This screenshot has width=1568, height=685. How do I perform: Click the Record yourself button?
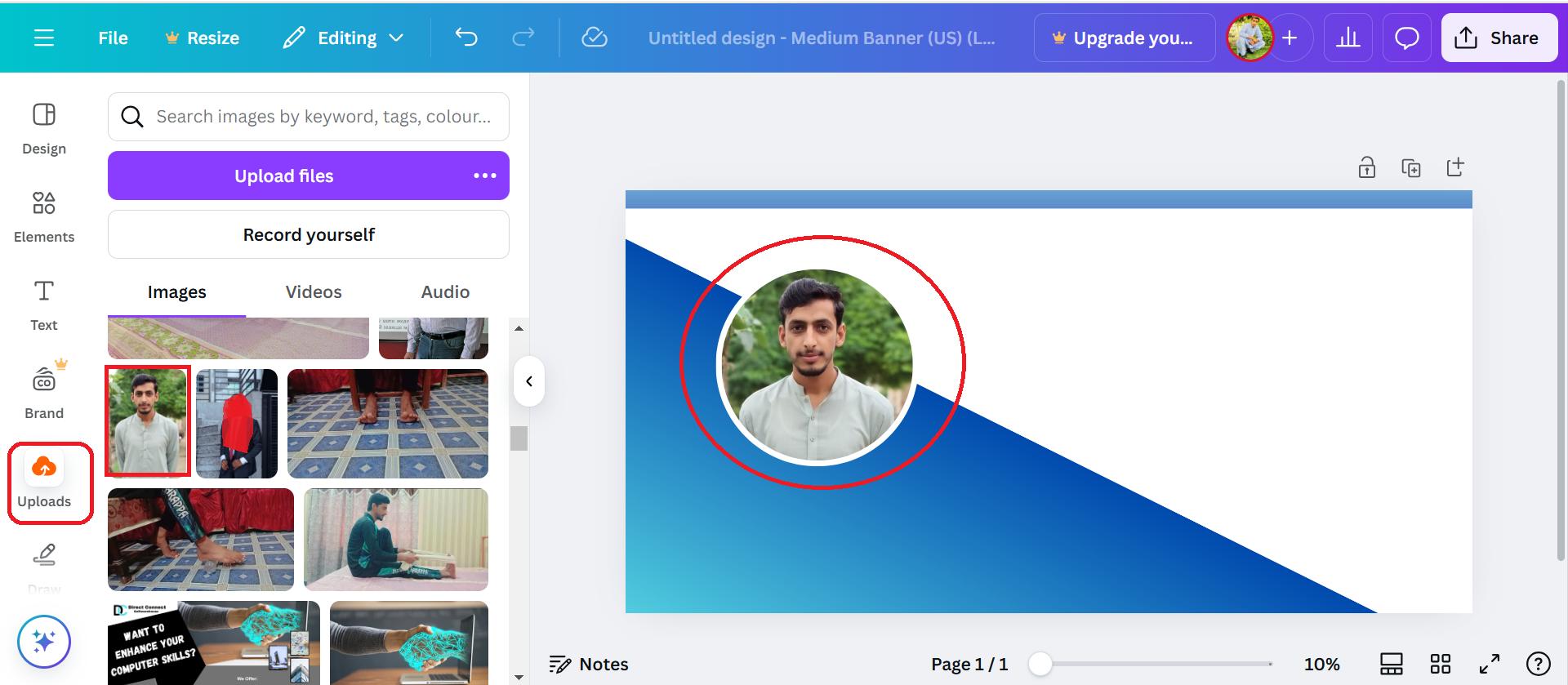click(309, 235)
